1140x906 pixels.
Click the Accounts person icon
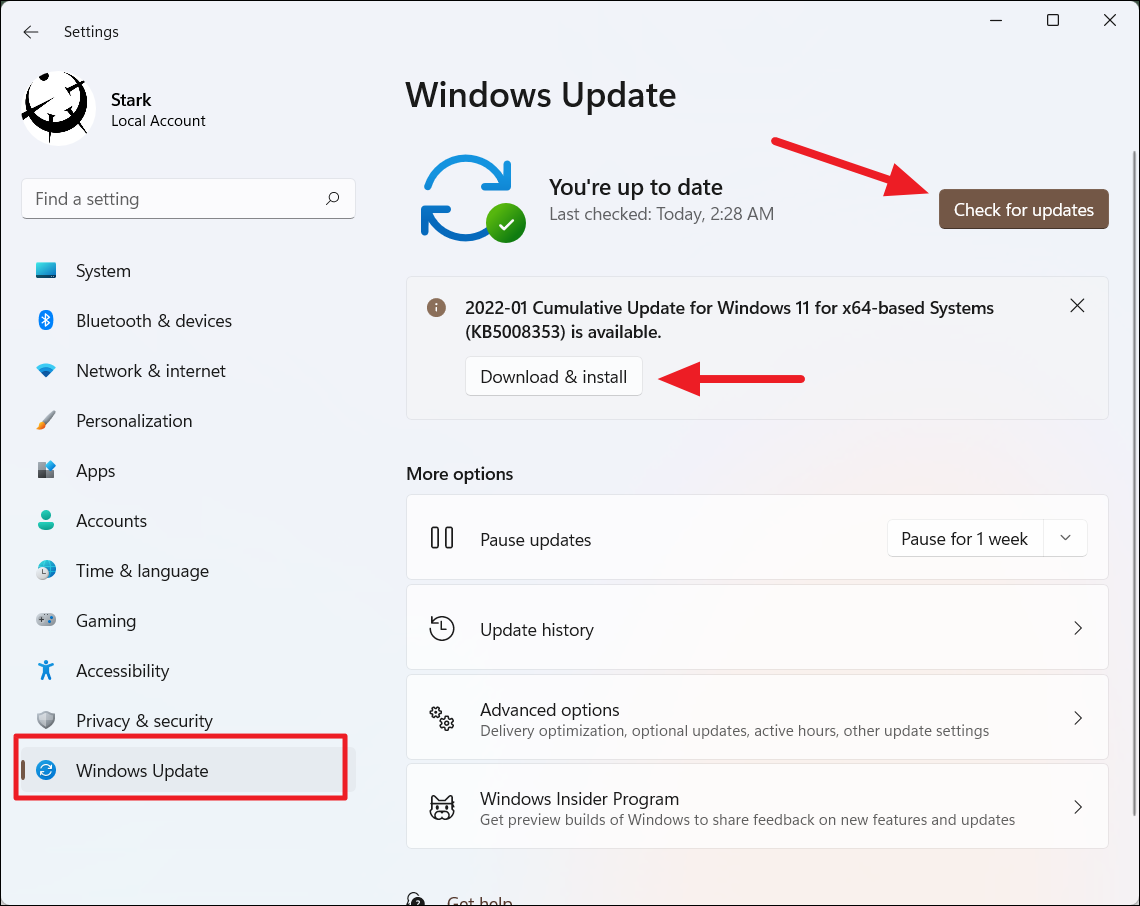click(46, 521)
